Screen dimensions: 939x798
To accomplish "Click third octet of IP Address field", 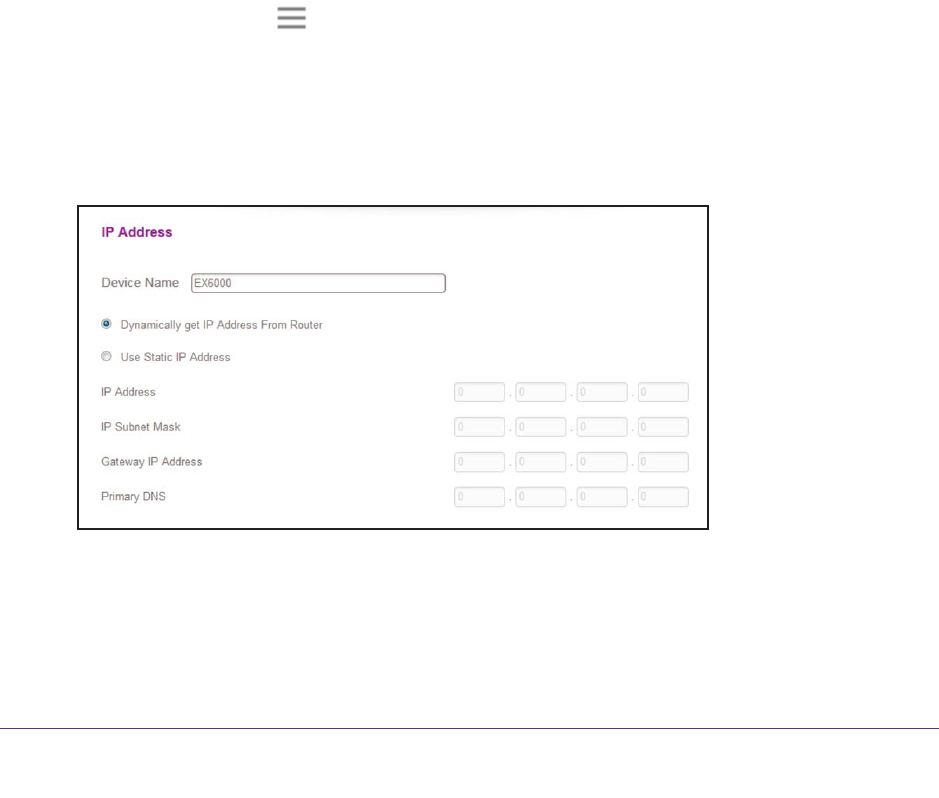I will click(x=602, y=392).
